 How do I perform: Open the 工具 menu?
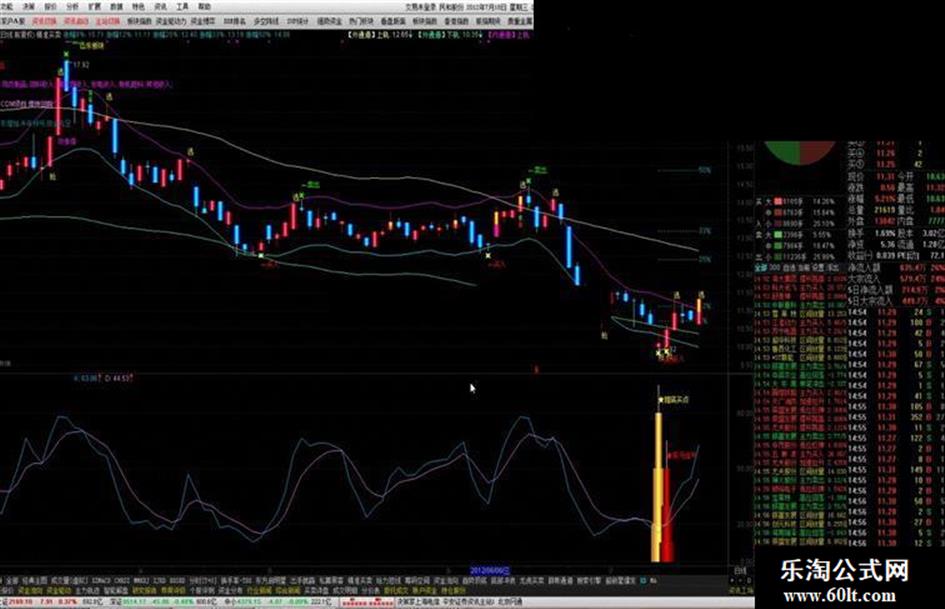(x=182, y=7)
